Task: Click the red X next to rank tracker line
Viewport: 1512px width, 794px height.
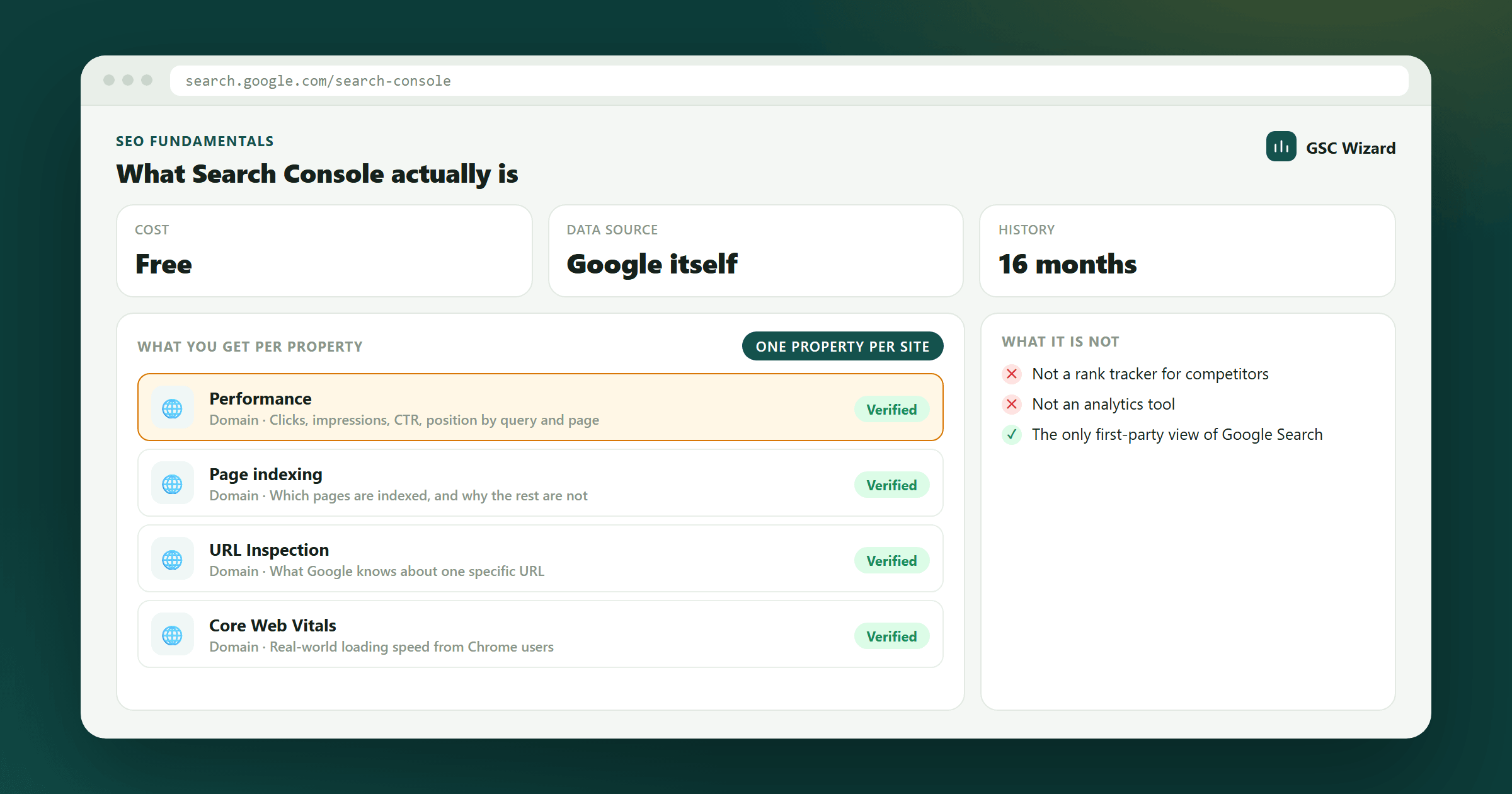Action: tap(1012, 374)
